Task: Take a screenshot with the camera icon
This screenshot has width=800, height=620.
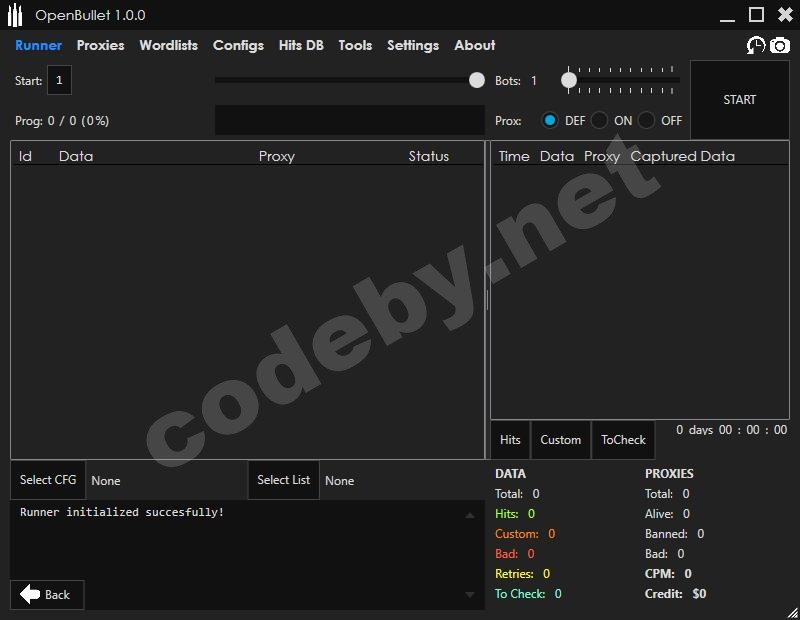Action: (x=780, y=46)
